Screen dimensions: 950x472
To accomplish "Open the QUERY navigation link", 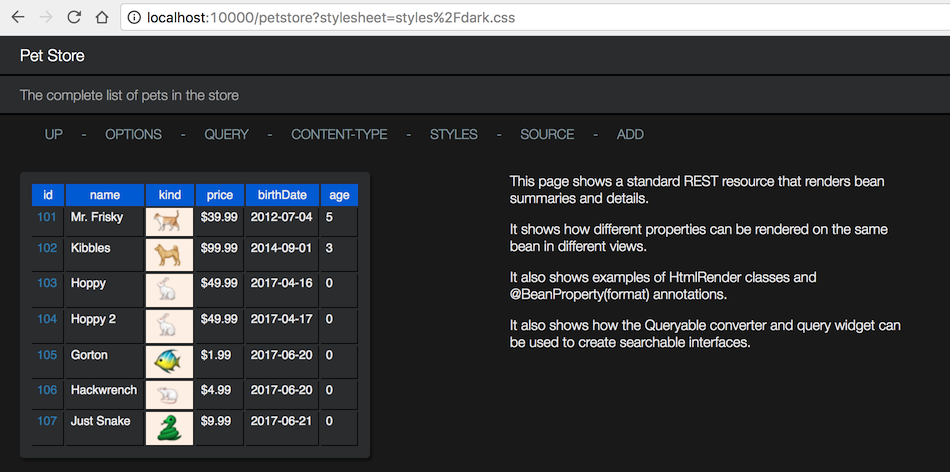I will pyautogui.click(x=226, y=134).
